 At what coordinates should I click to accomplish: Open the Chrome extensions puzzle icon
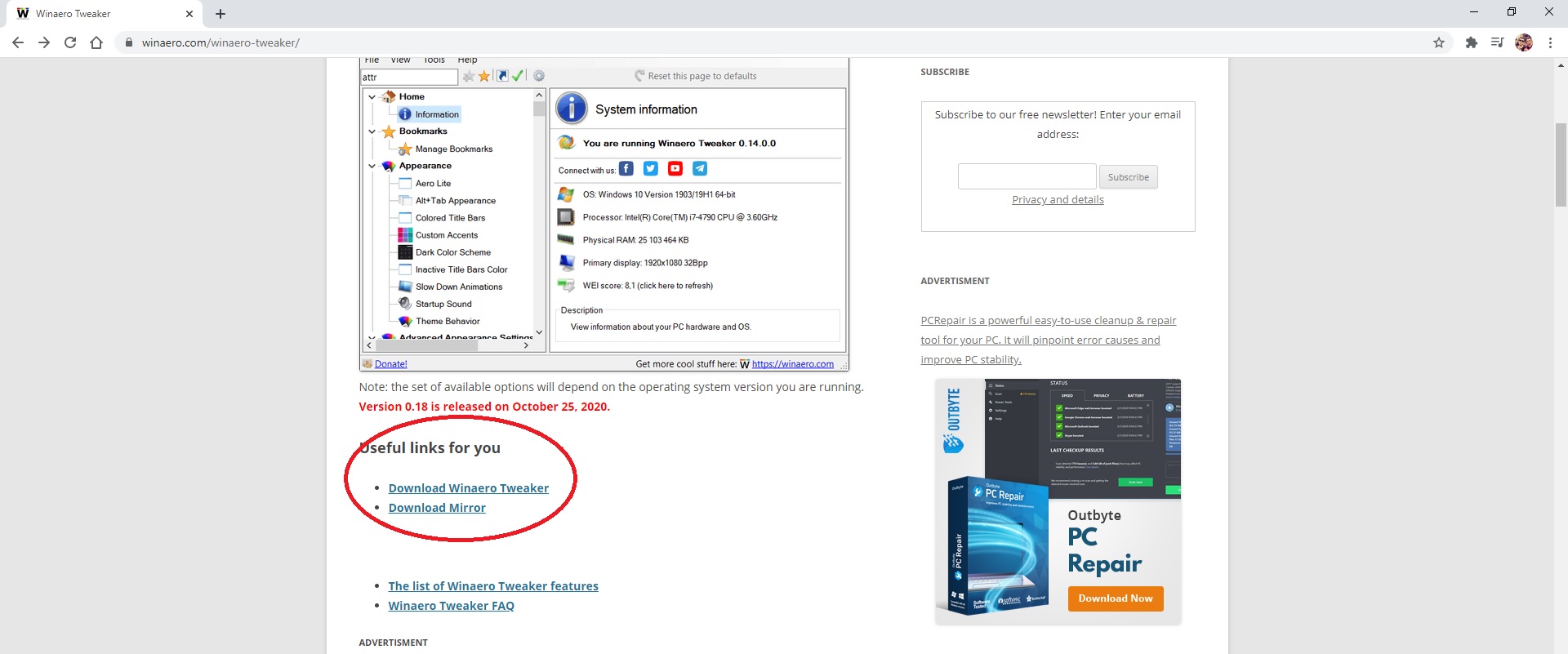[x=1472, y=42]
